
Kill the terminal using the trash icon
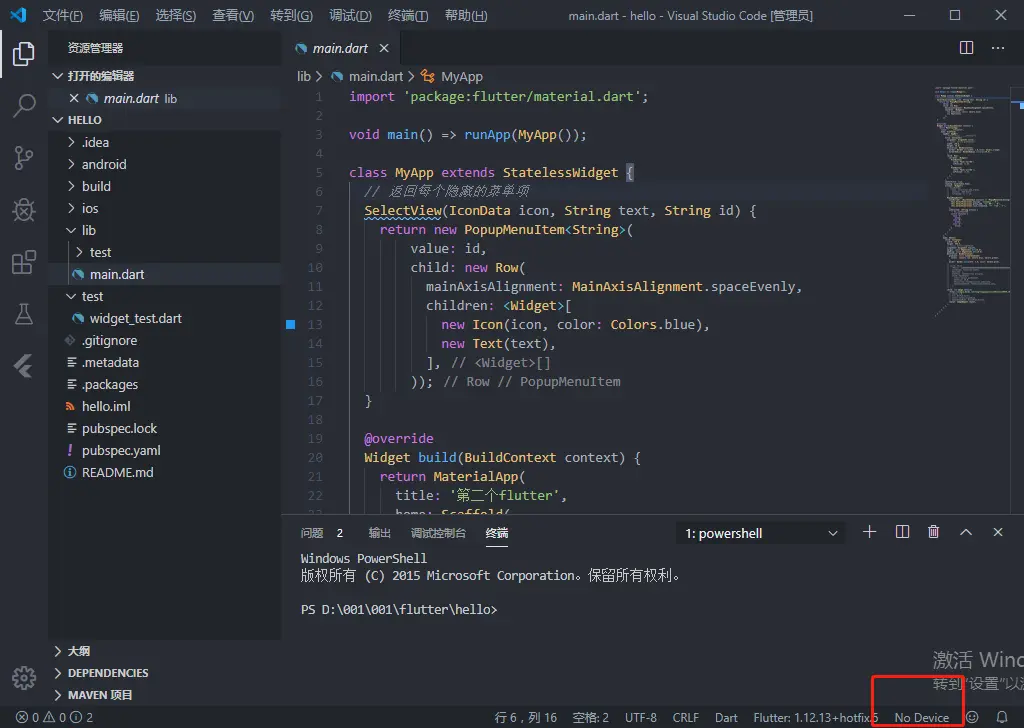[933, 532]
